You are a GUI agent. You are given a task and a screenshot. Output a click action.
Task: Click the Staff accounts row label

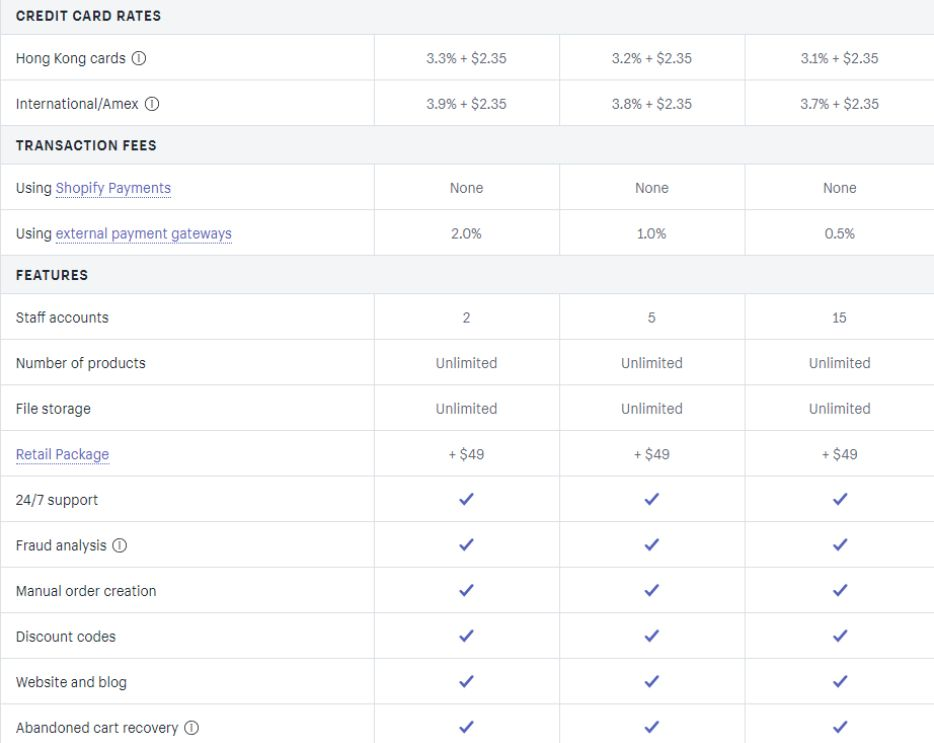point(62,318)
